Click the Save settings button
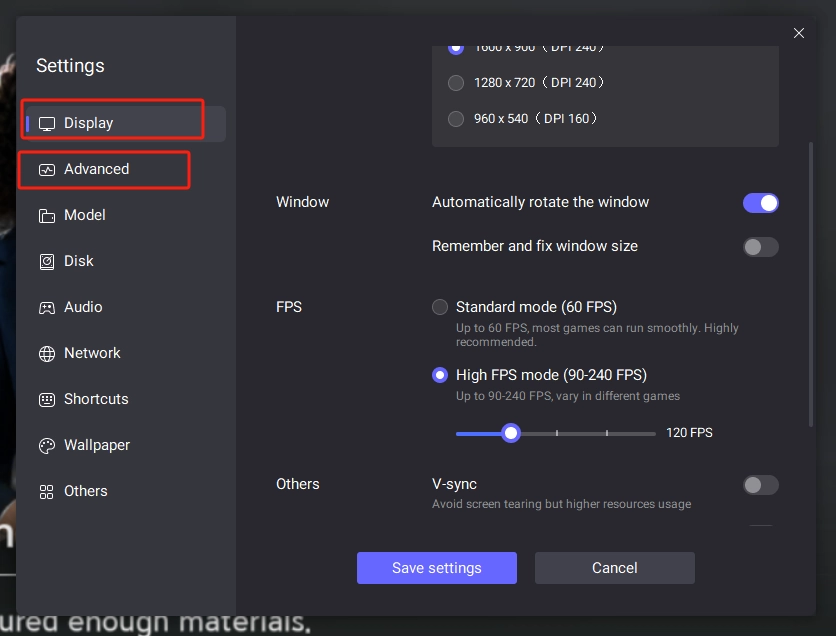Screen dimensions: 836x636 437,568
